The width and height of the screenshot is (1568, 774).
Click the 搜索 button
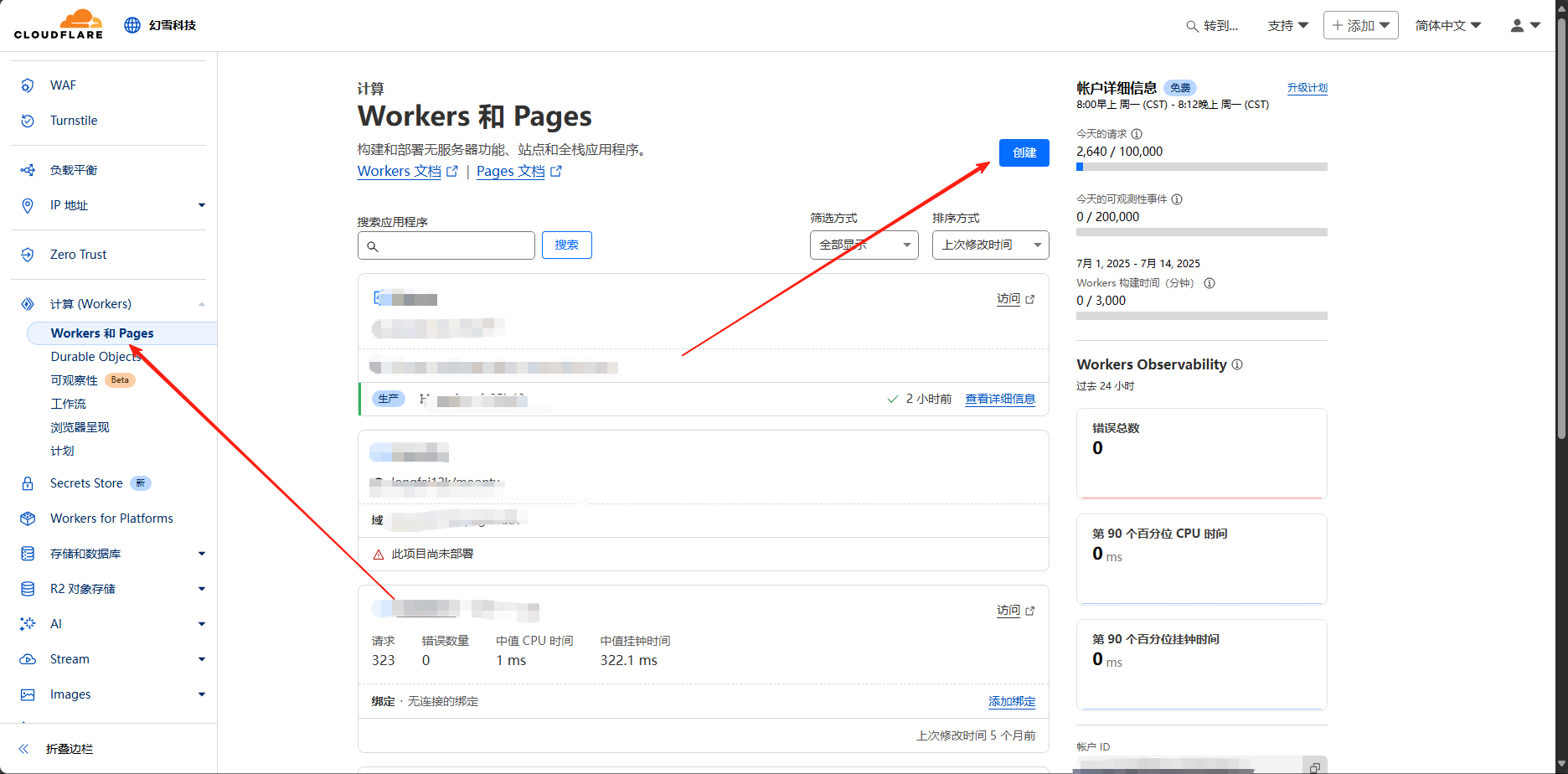click(567, 245)
